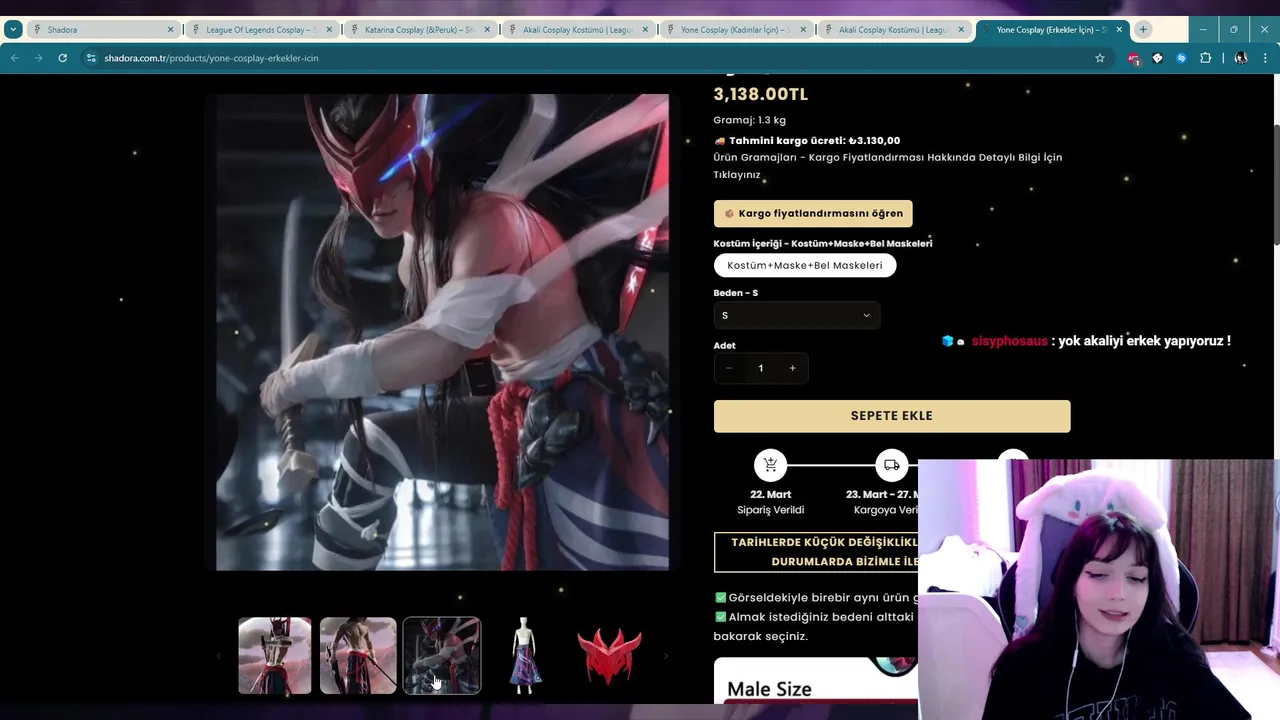Screen dimensions: 1280x720
Task: Reload the current page
Action: tap(62, 58)
